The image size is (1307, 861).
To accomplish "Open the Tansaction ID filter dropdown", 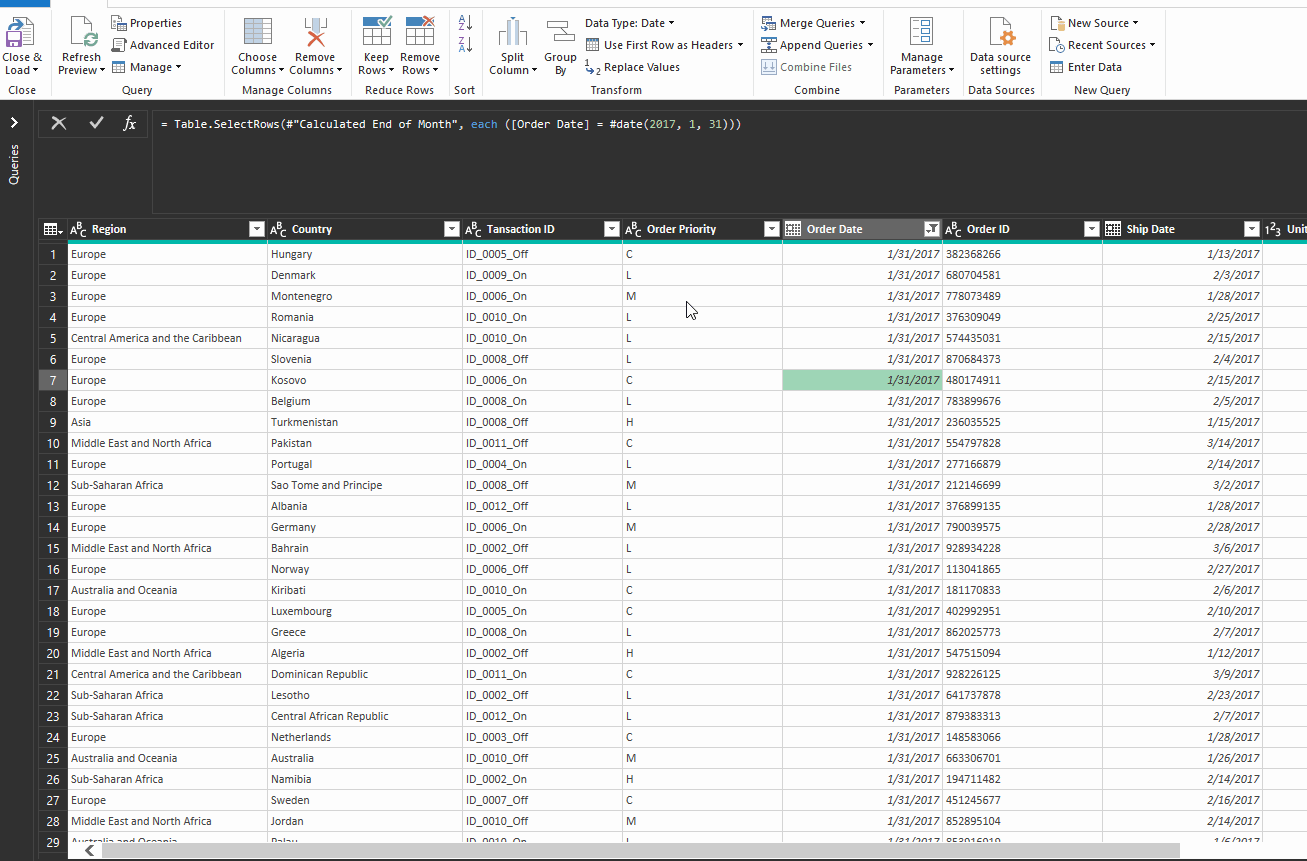I will pos(612,229).
